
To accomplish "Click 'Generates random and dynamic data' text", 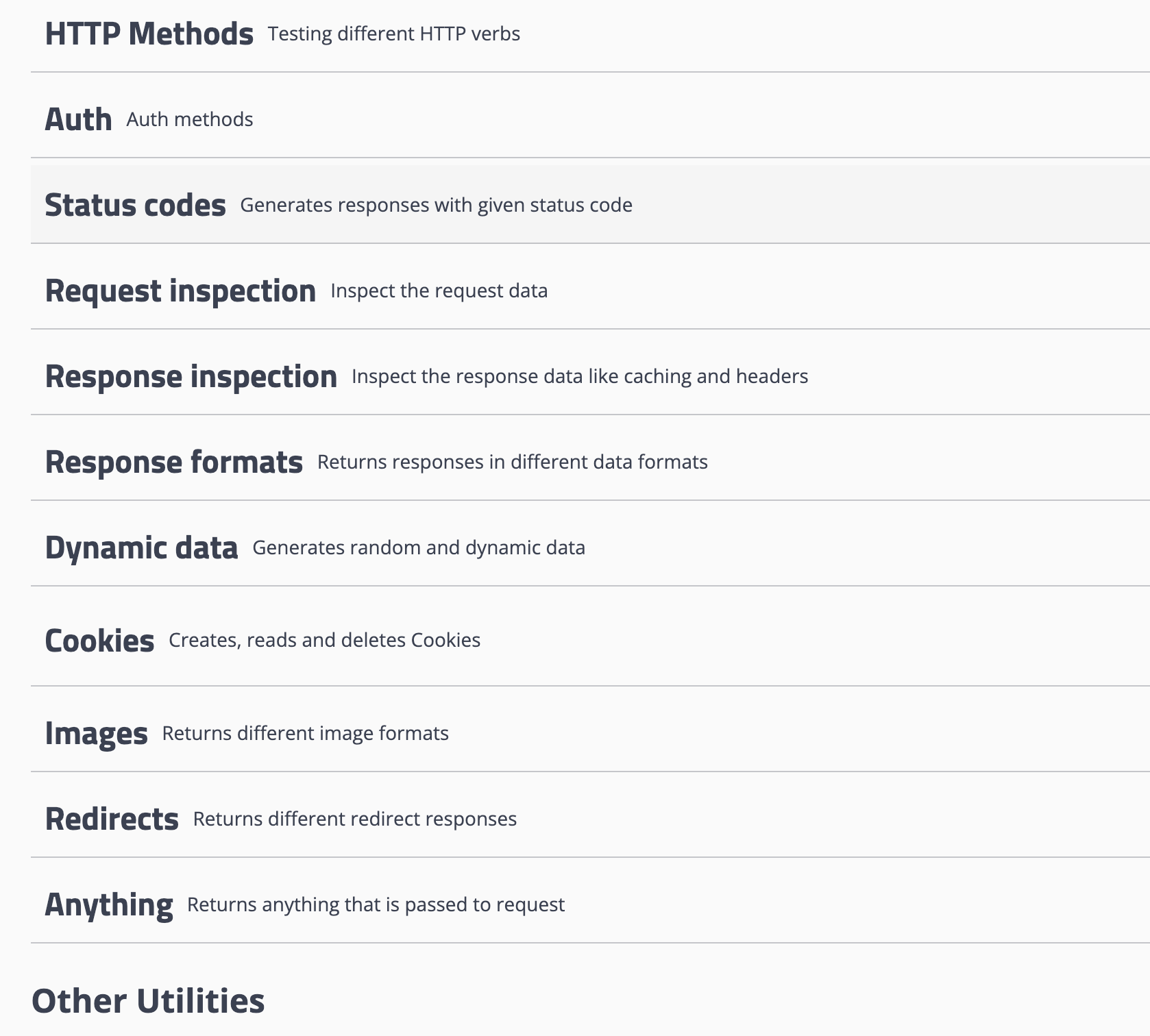I will pyautogui.click(x=419, y=547).
